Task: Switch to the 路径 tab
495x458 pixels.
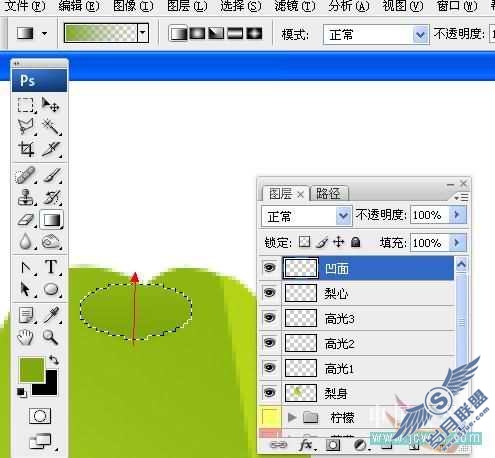Action: coord(329,193)
